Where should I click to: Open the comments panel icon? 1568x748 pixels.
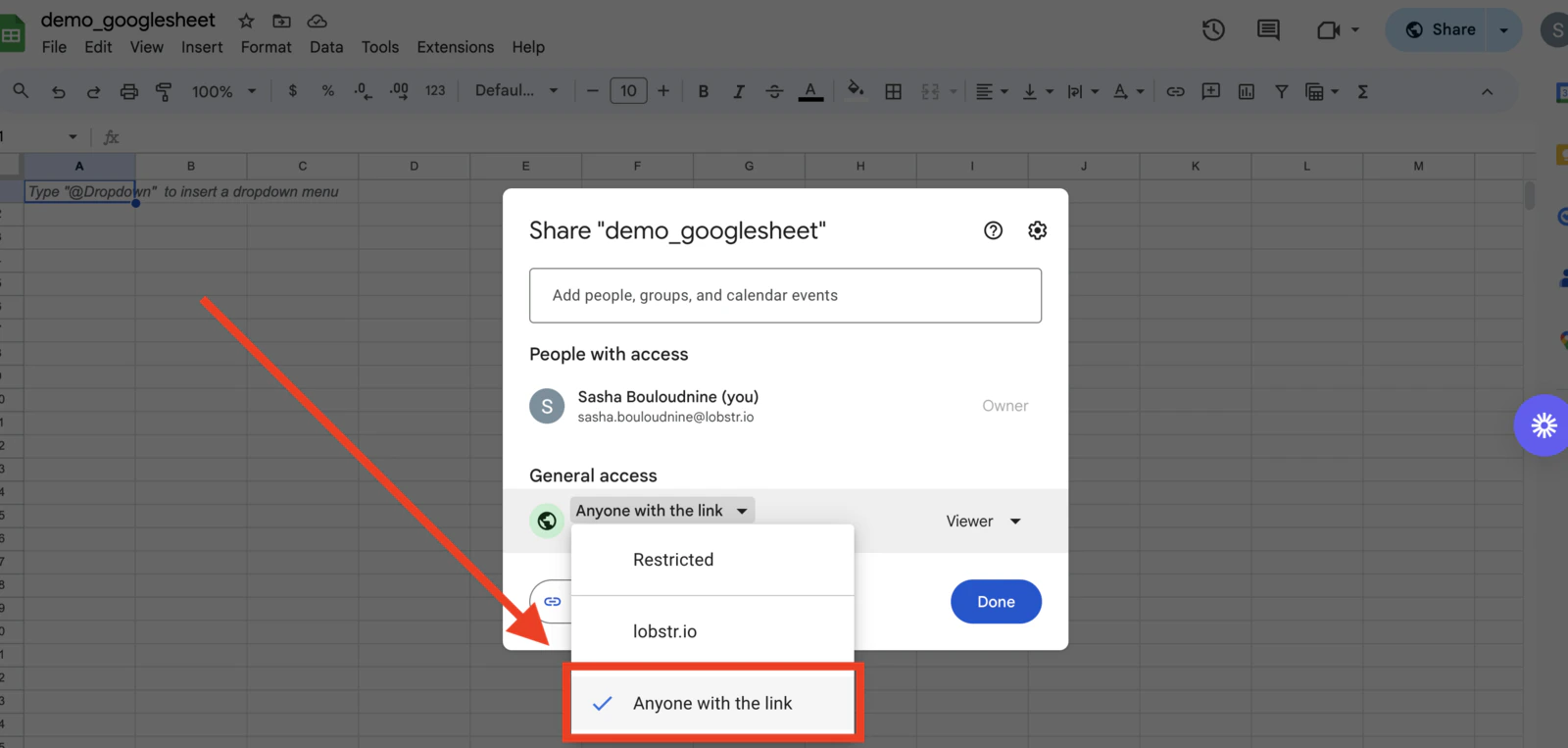click(x=1268, y=30)
